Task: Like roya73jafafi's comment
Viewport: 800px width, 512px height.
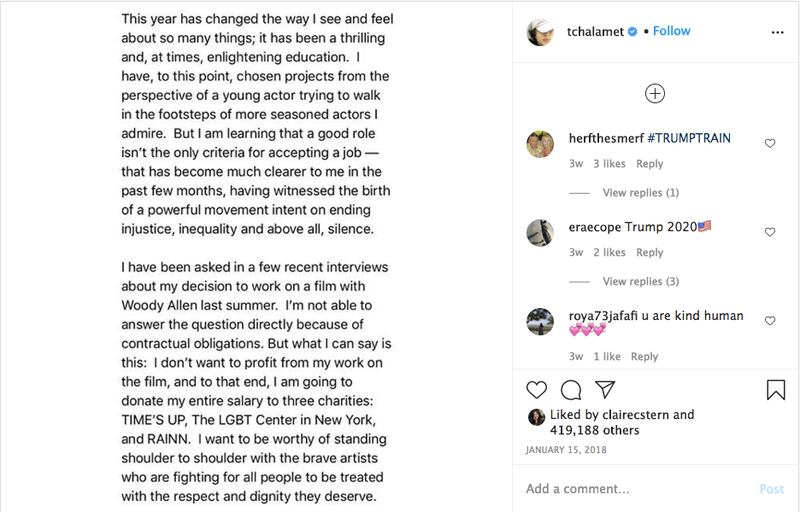Action: tap(770, 321)
